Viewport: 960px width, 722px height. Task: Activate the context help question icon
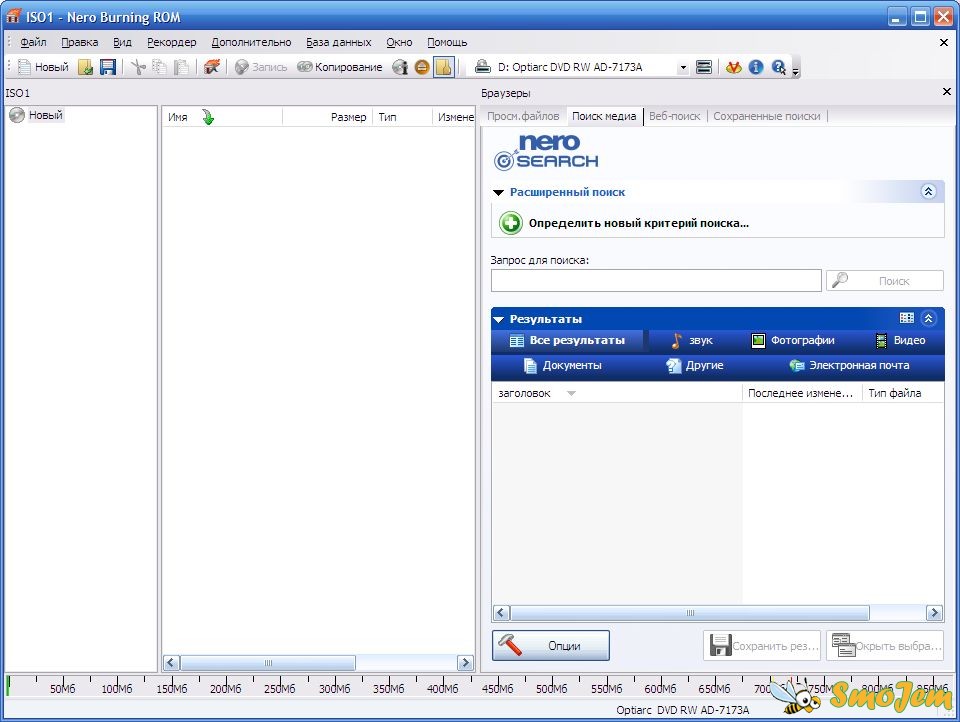point(778,67)
